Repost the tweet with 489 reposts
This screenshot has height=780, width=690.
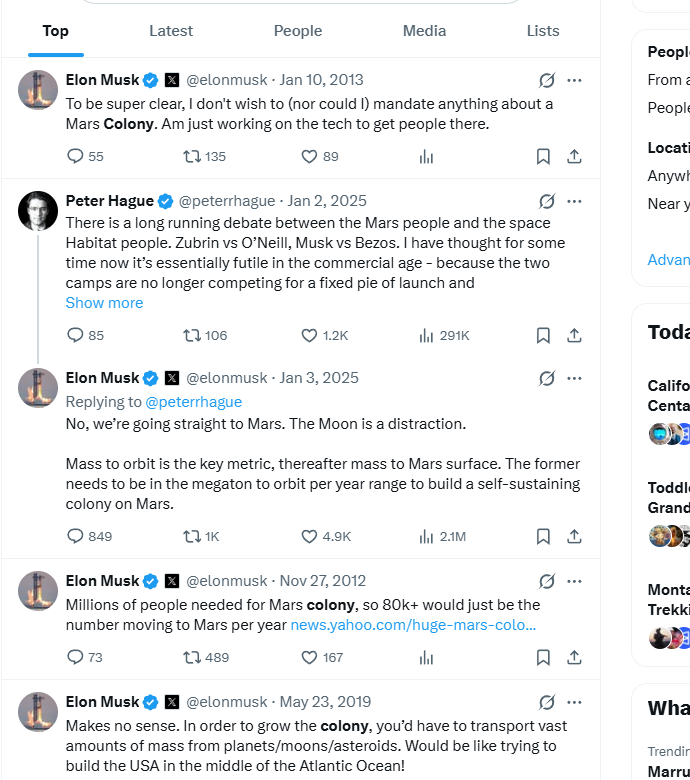[205, 658]
